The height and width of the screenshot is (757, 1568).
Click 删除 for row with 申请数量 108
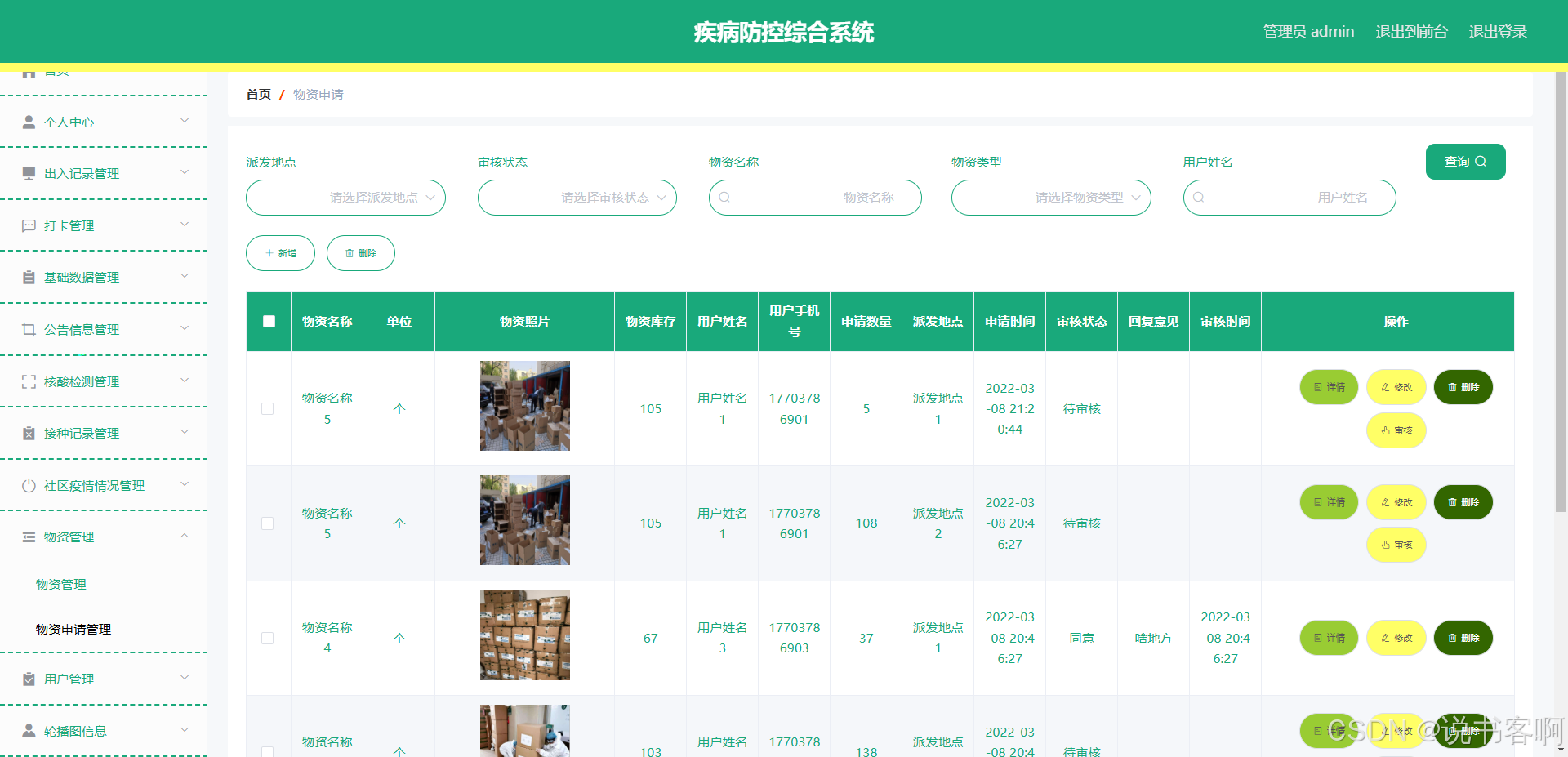1463,502
